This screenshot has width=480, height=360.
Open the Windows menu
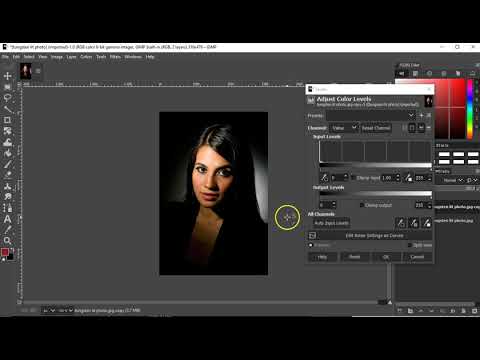point(133,57)
